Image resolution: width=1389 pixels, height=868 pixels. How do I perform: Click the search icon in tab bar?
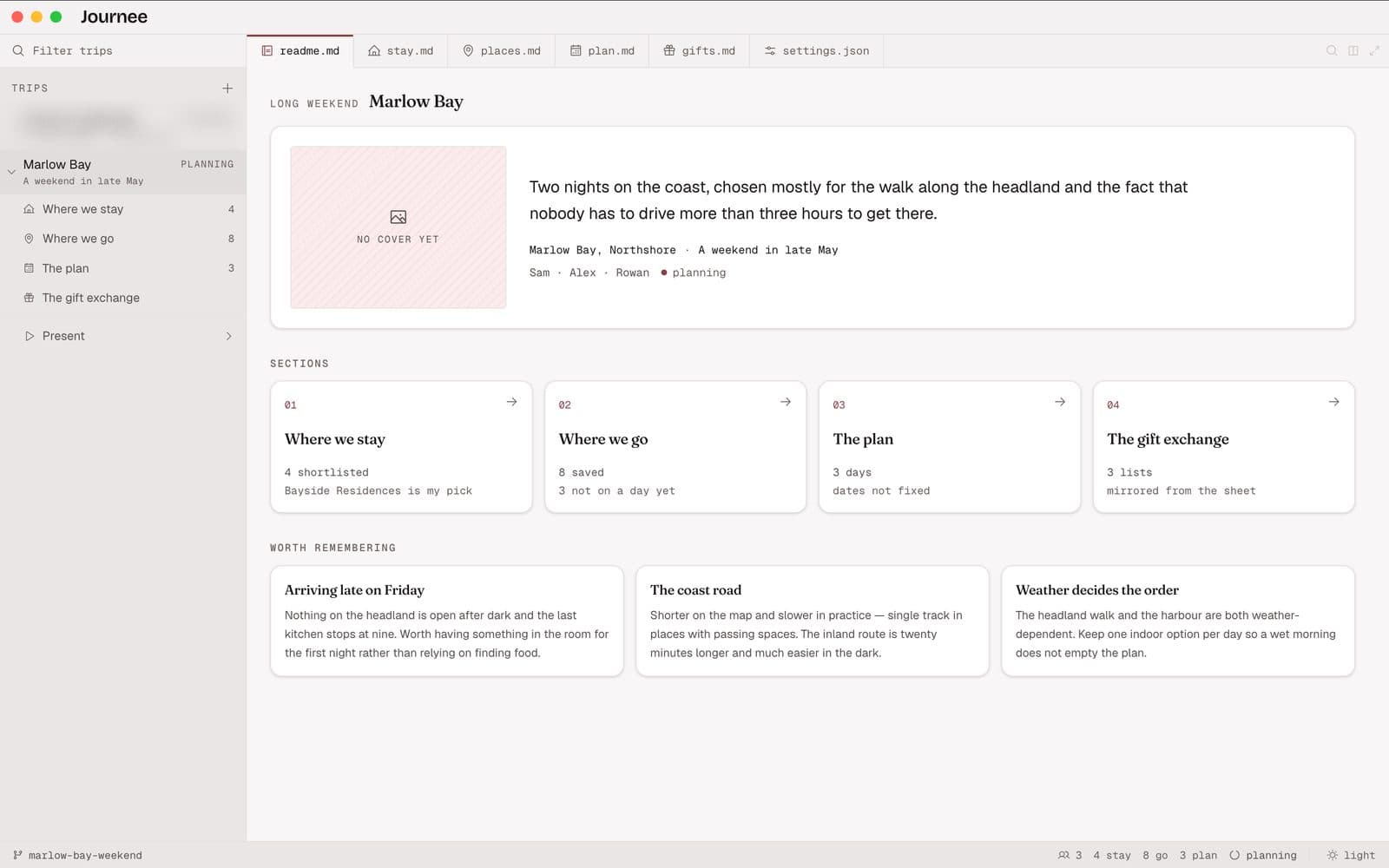pyautogui.click(x=1331, y=50)
